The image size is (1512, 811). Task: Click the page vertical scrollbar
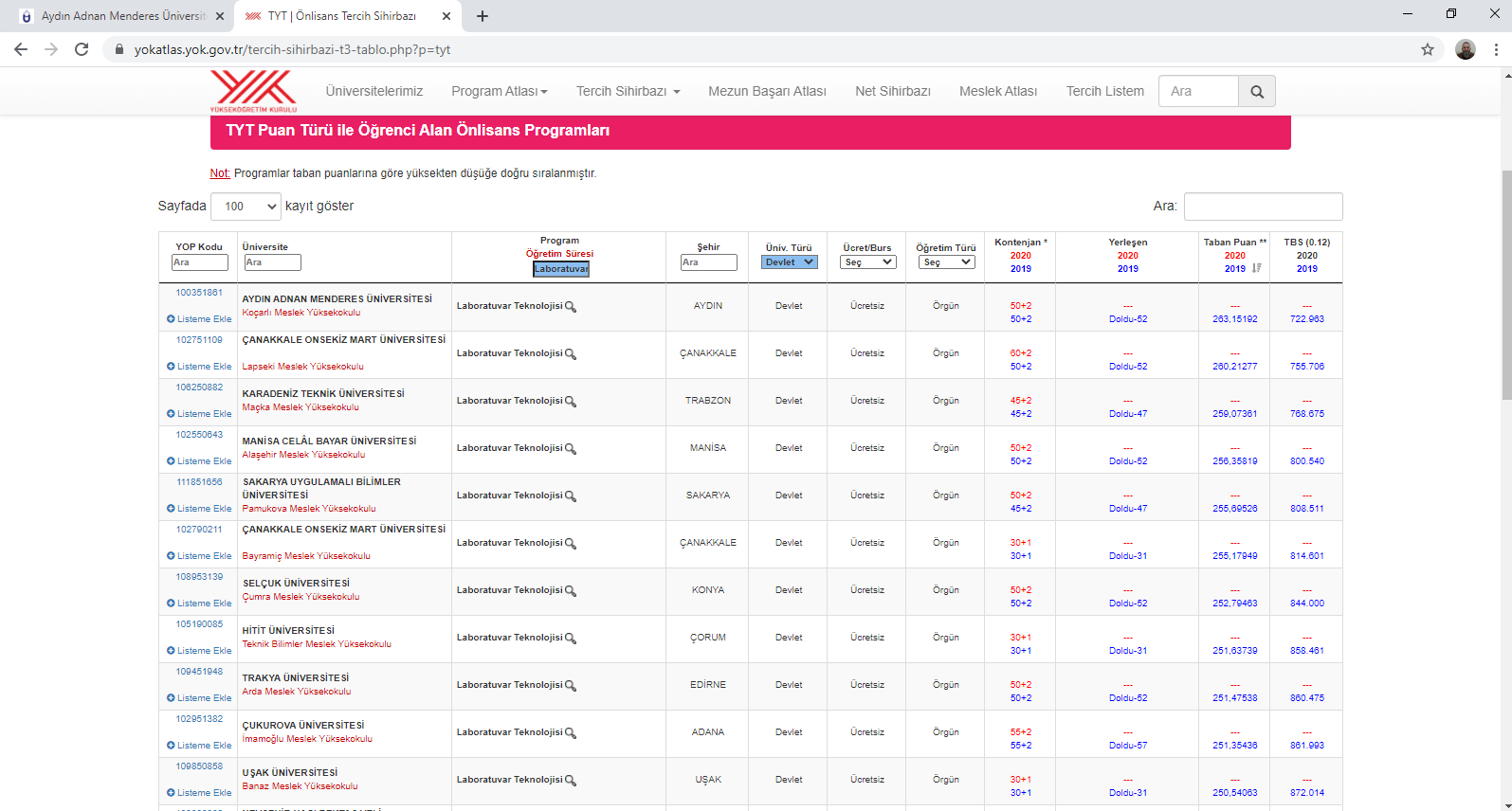tap(1506, 284)
